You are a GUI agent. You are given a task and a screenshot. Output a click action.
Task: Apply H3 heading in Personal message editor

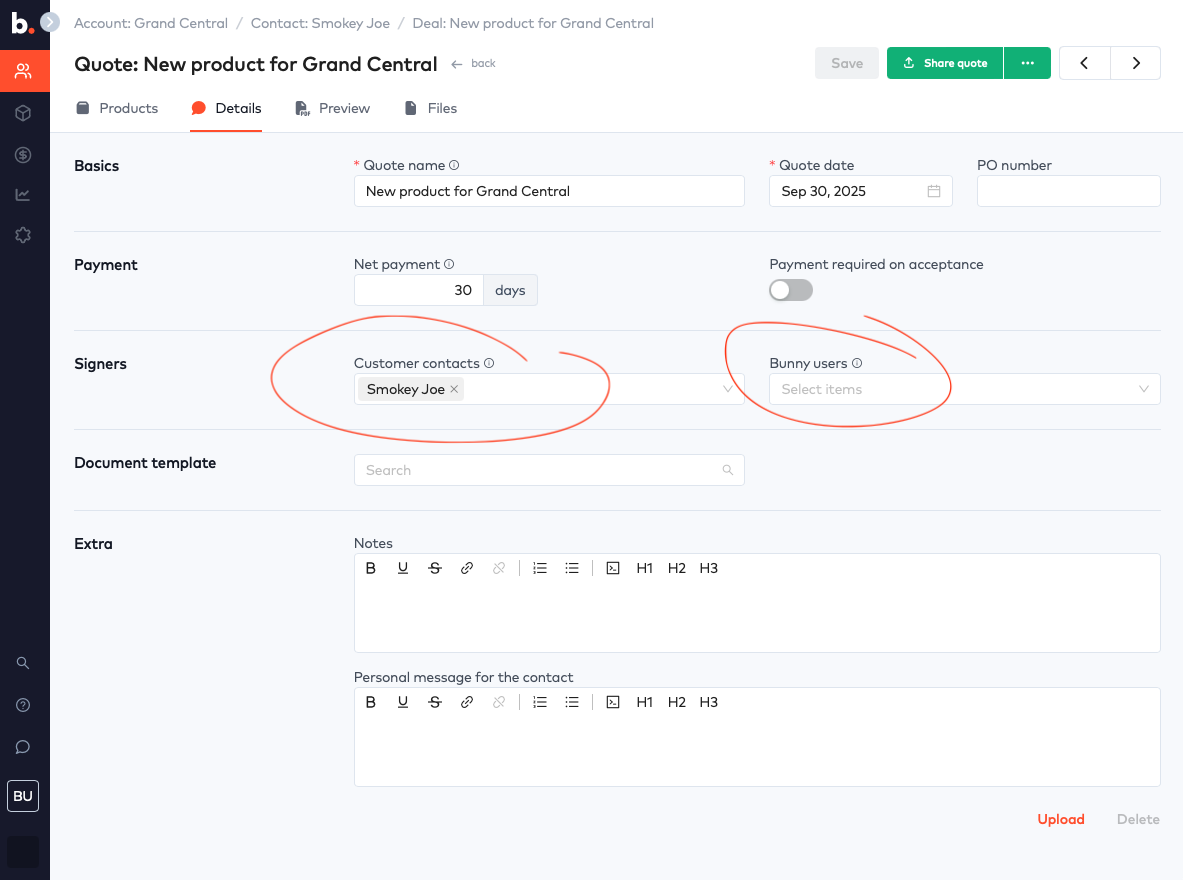[x=708, y=702]
